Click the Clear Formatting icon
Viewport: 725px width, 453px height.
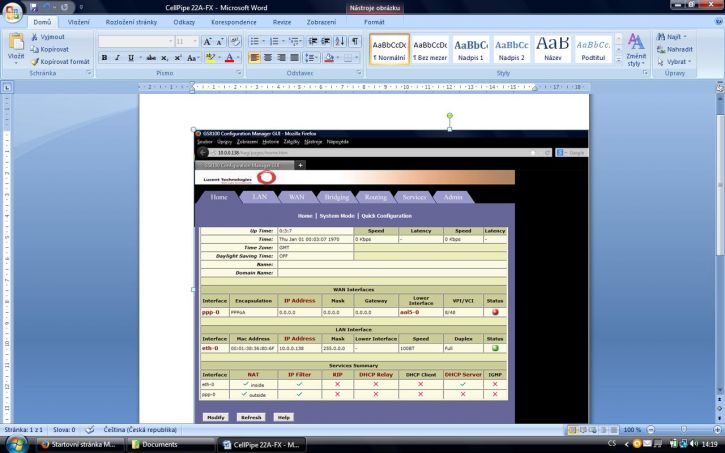click(235, 42)
